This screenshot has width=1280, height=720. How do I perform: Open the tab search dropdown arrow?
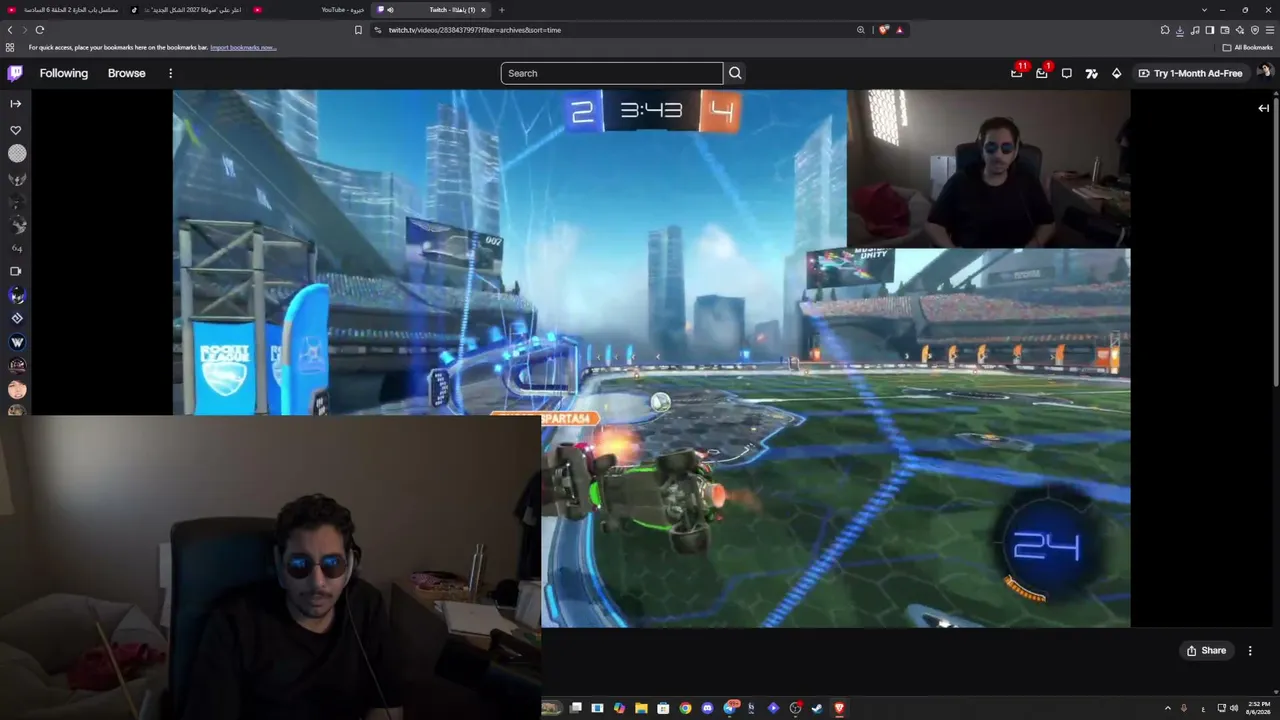[x=1202, y=10]
